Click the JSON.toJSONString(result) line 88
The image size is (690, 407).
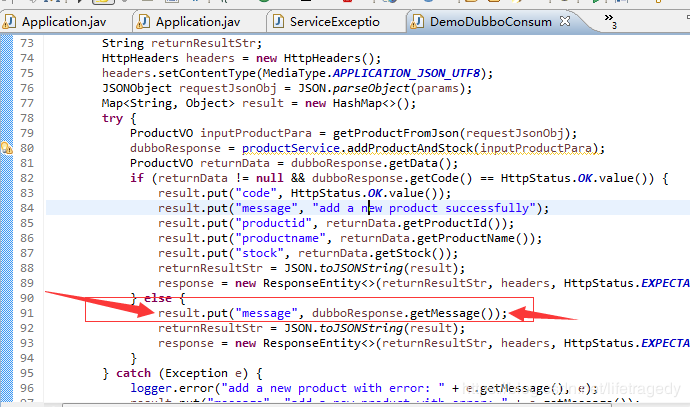point(311,268)
